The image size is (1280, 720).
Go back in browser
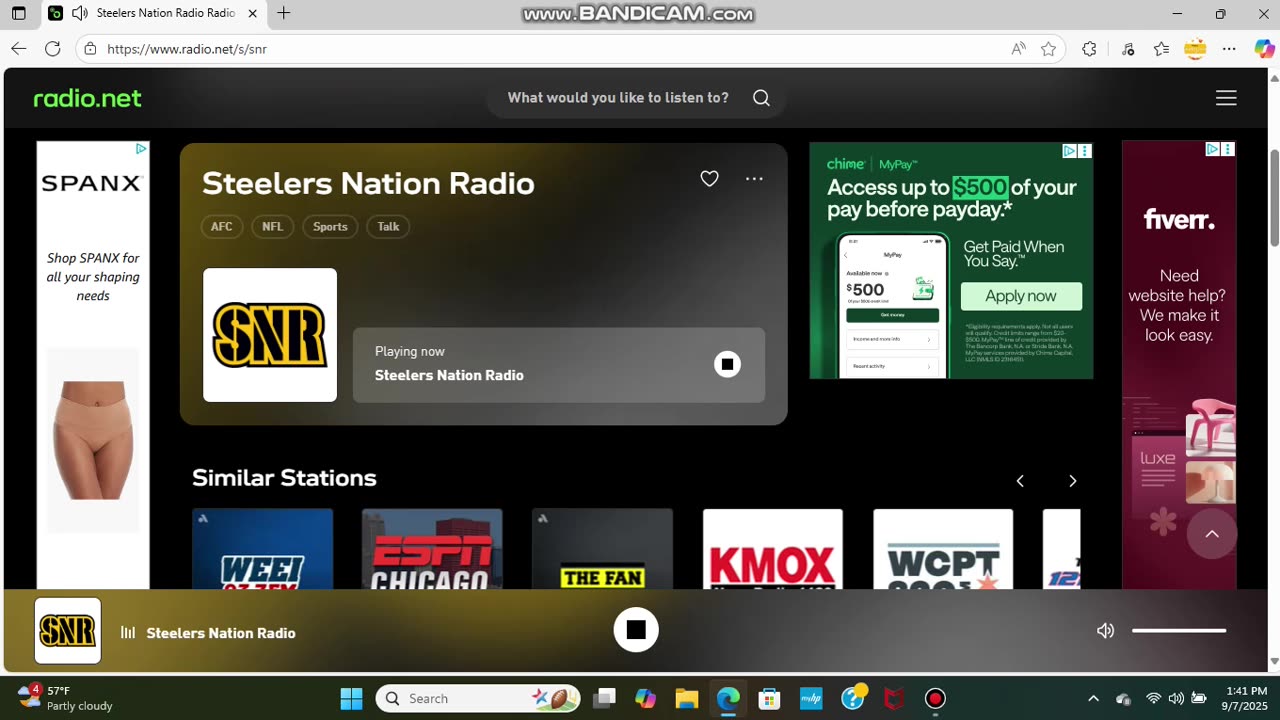18,48
